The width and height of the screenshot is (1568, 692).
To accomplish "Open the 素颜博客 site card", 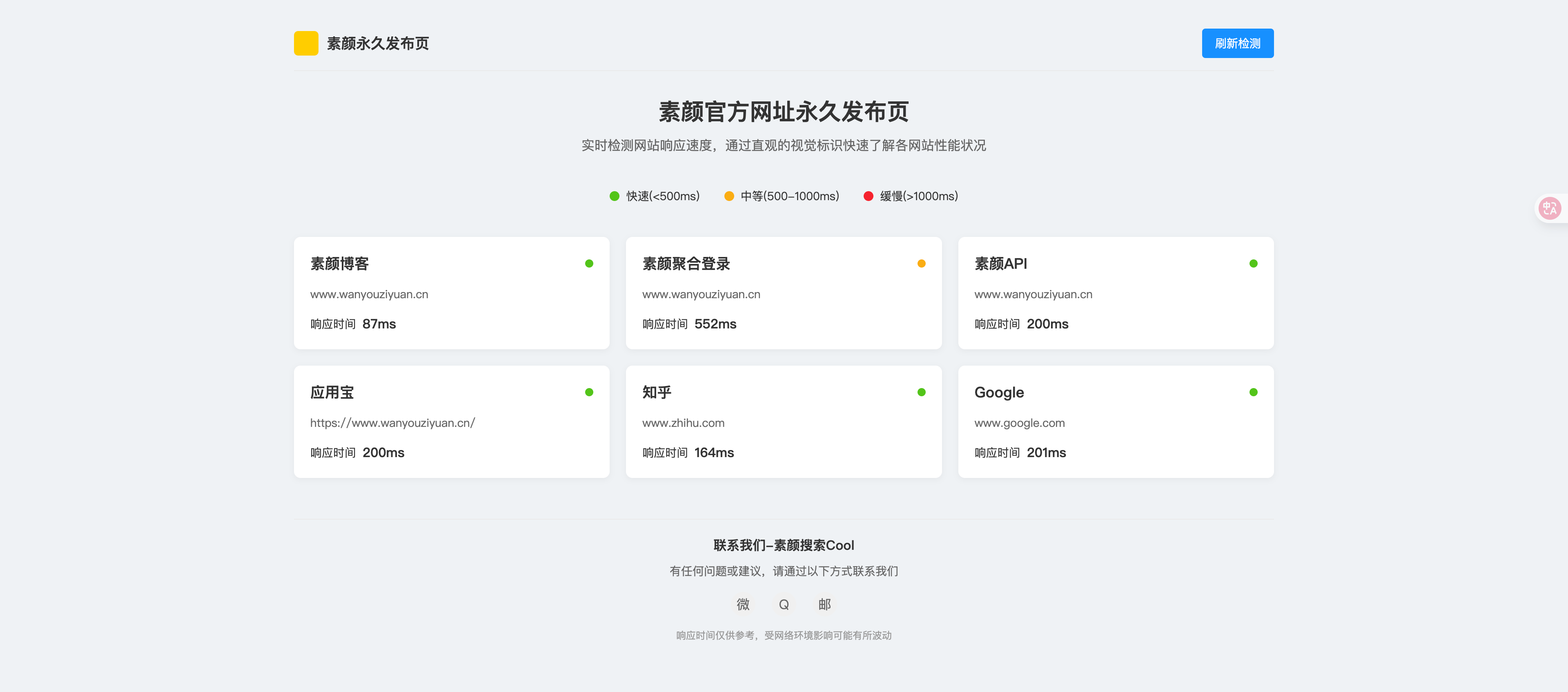I will pos(451,293).
